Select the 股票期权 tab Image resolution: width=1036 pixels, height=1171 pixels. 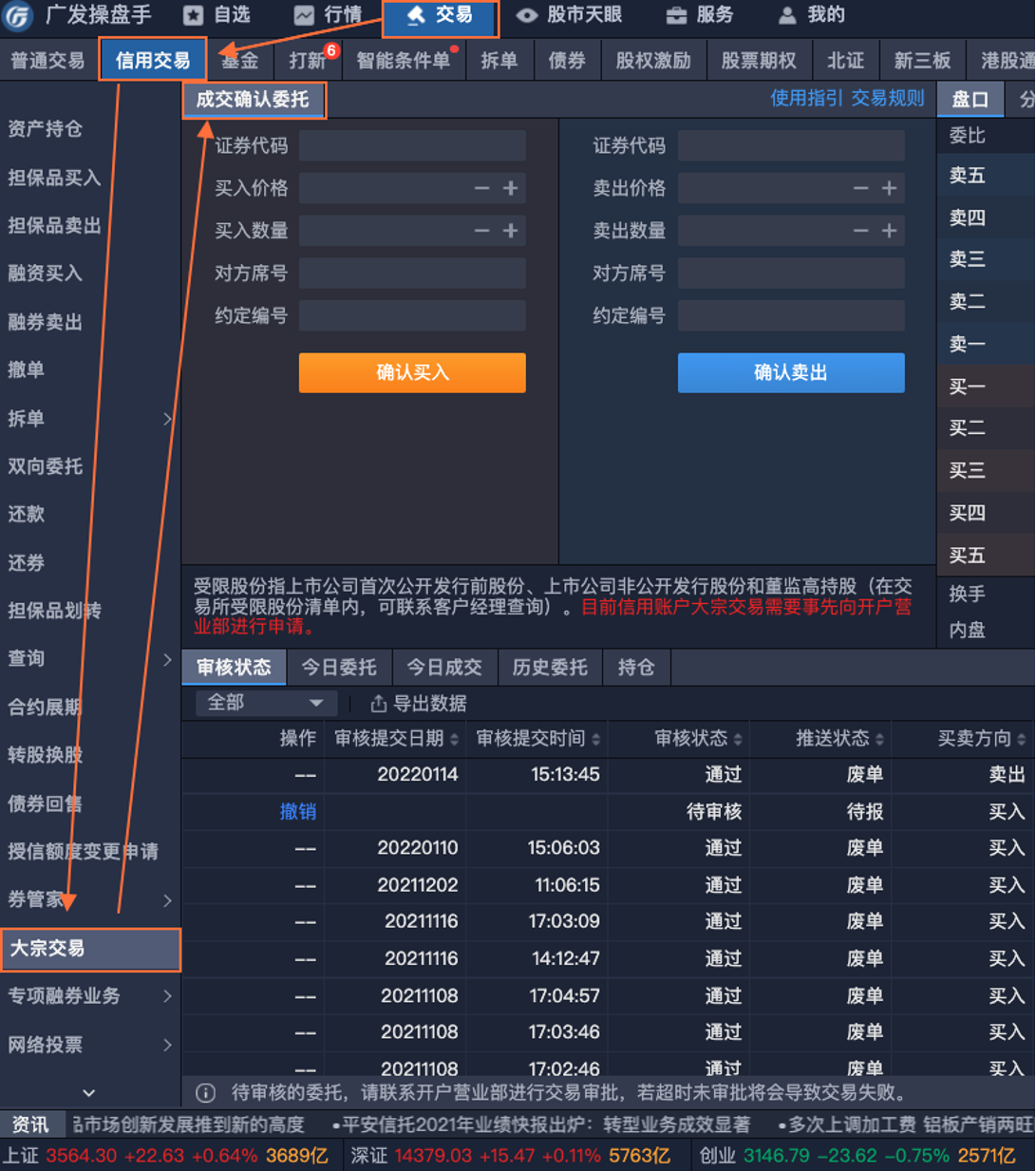point(759,61)
